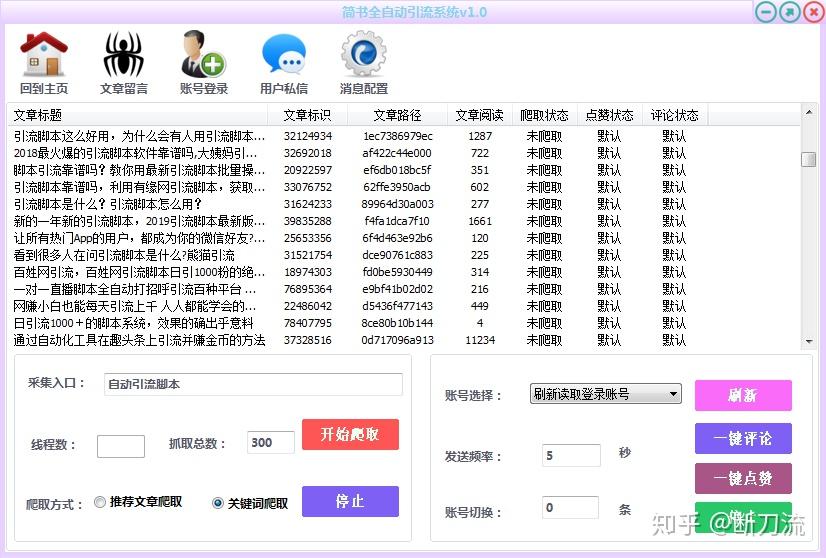The width and height of the screenshot is (826, 558).
Task: Click 未爬取 status in row 32692018
Action: point(544,153)
